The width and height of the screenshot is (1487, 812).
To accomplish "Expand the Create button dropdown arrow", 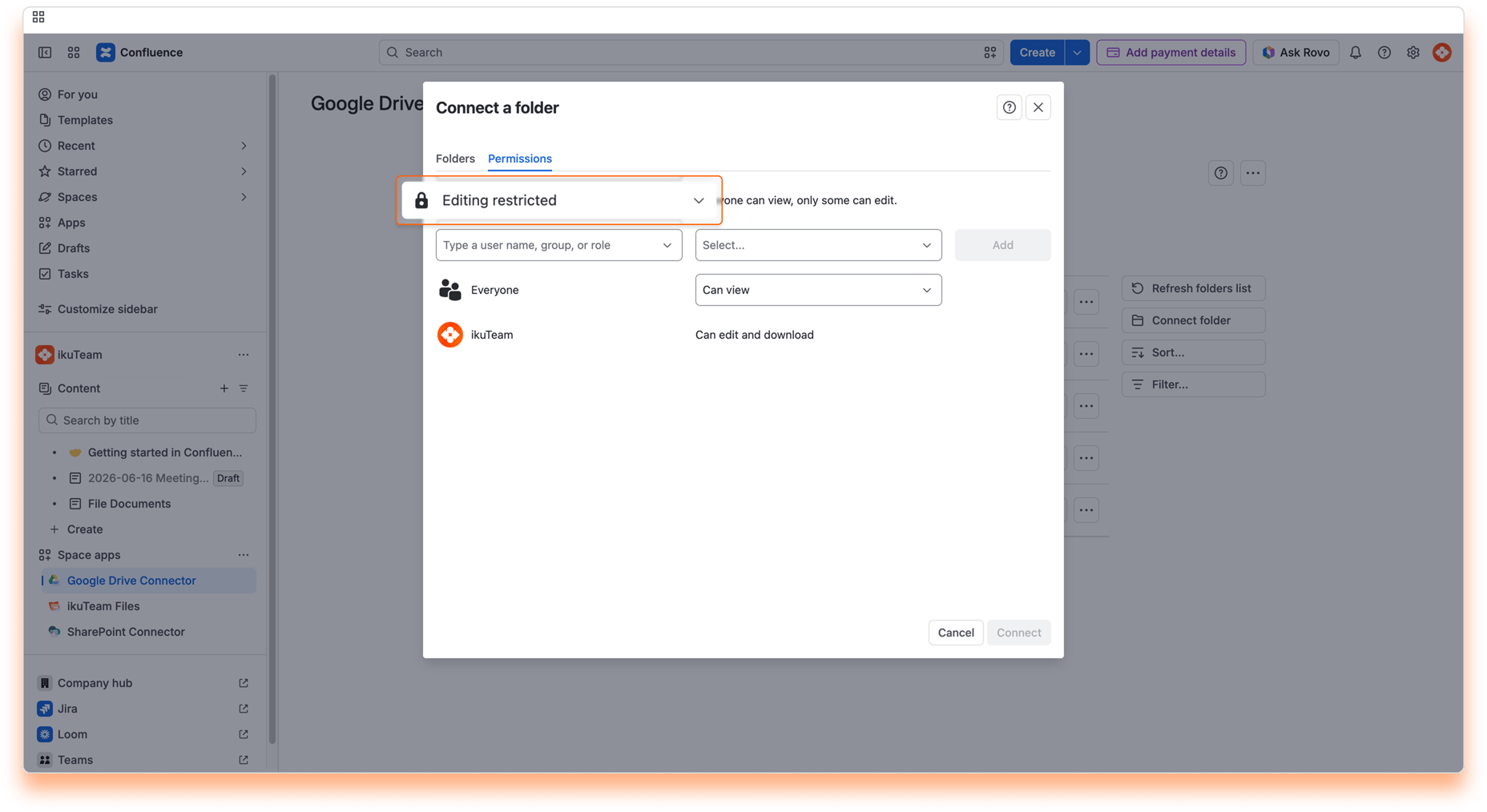I will pos(1077,53).
